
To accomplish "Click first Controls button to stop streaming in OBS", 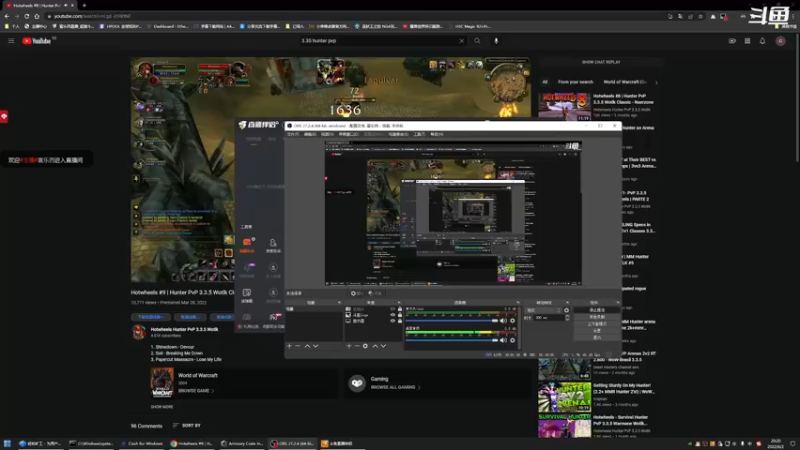I will pyautogui.click(x=597, y=310).
